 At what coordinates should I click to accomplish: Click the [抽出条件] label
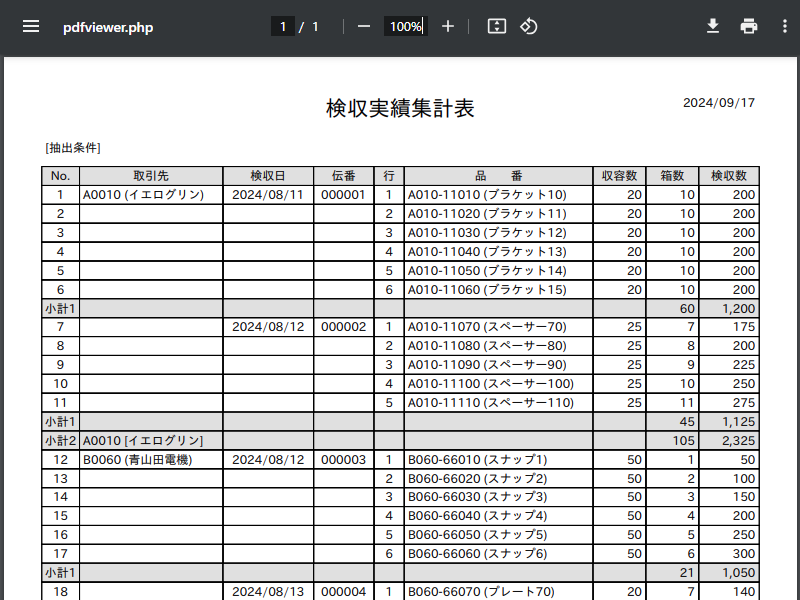click(x=73, y=148)
